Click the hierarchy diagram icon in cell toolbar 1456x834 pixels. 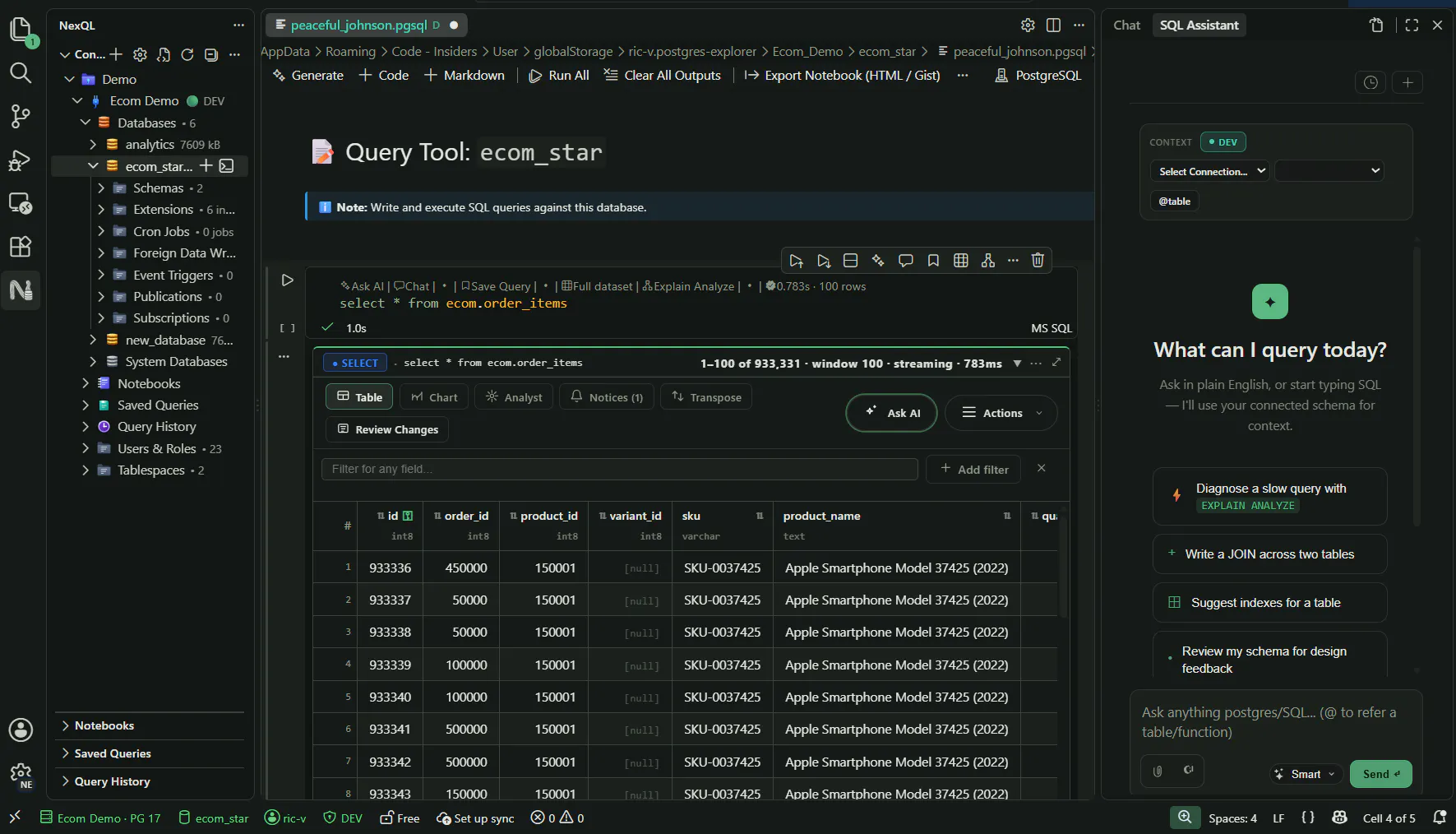pyautogui.click(x=988, y=261)
